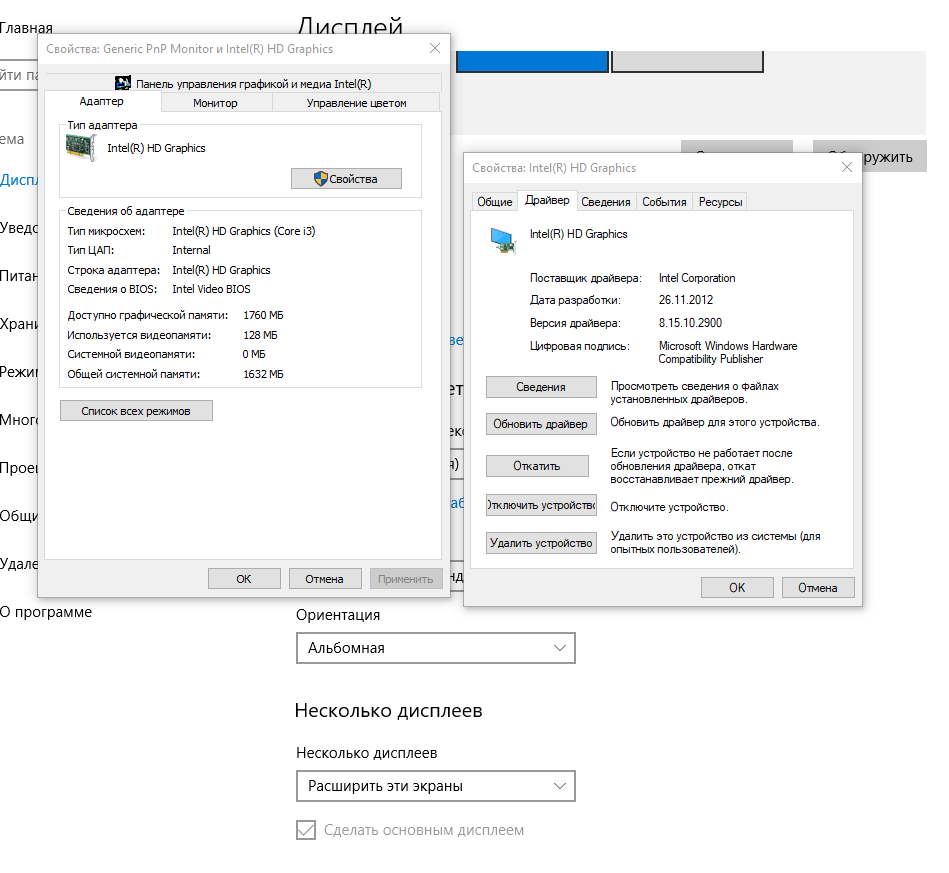Screen dimensions: 949x873
Task: Click the display adapter icon in the Driver tab
Action: pos(502,240)
